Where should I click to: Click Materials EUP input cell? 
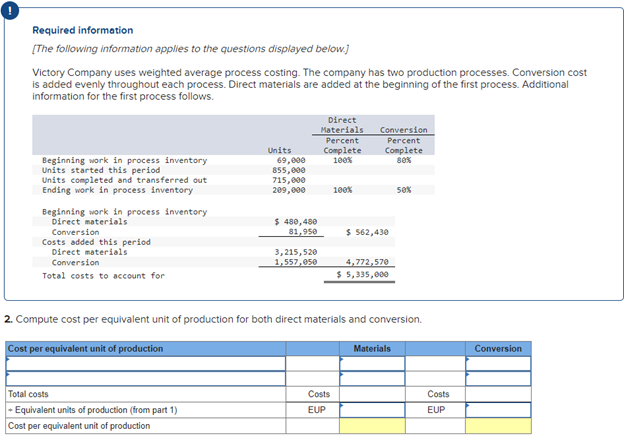372,410
